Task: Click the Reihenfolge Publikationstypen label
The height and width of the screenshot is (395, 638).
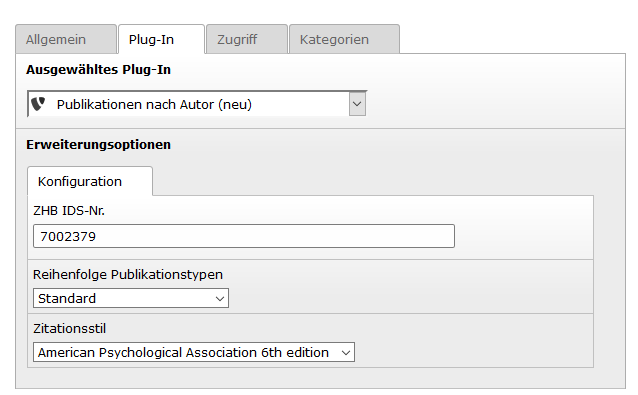Action: click(x=128, y=275)
